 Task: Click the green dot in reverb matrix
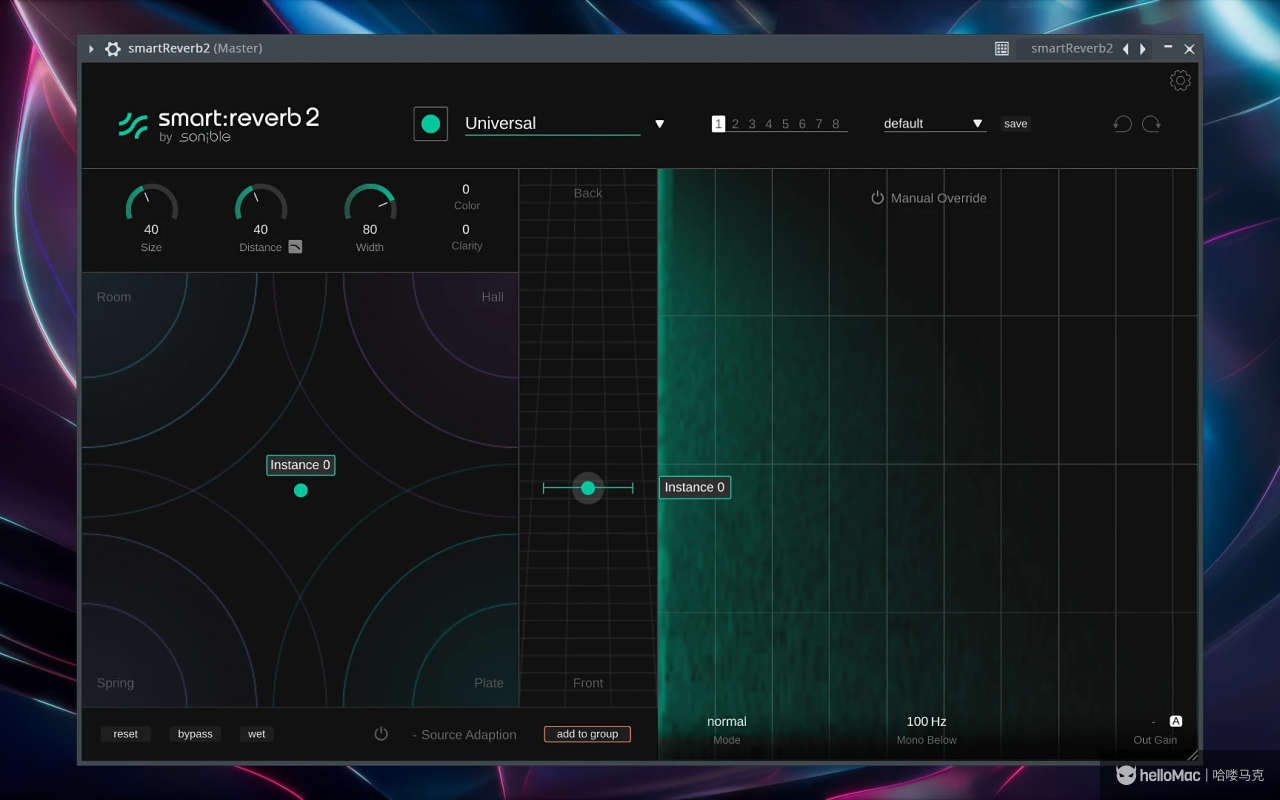(301, 490)
